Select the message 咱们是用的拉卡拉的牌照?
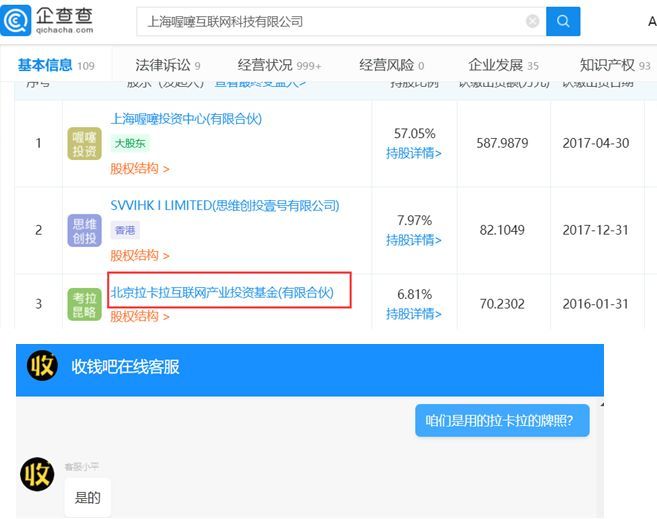Image resolution: width=657 pixels, height=519 pixels. [x=502, y=420]
